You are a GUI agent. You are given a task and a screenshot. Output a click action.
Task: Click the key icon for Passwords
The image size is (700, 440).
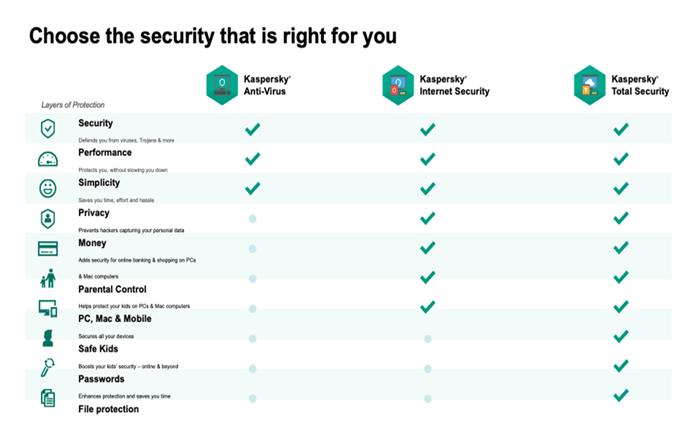pos(47,368)
